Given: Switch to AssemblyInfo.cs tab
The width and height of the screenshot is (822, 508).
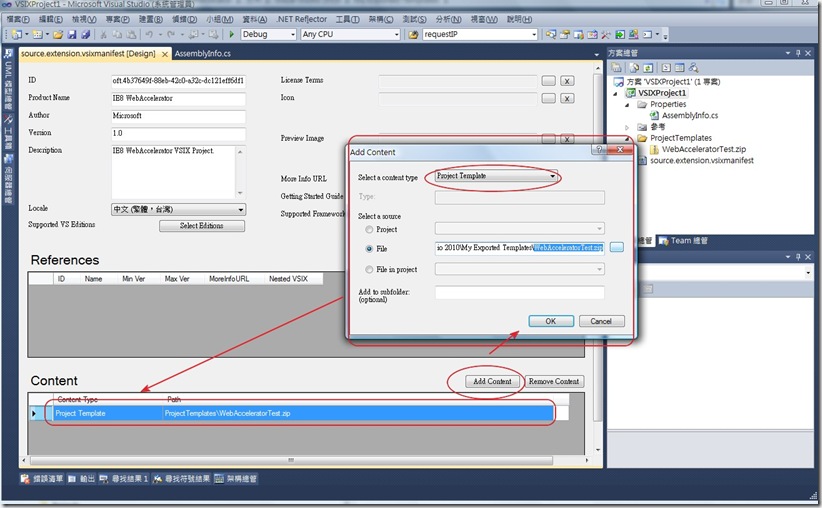Looking at the screenshot, I should [203, 53].
